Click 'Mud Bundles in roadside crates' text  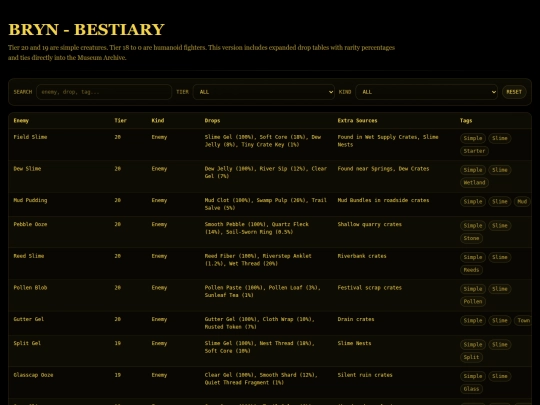pyautogui.click(x=383, y=200)
